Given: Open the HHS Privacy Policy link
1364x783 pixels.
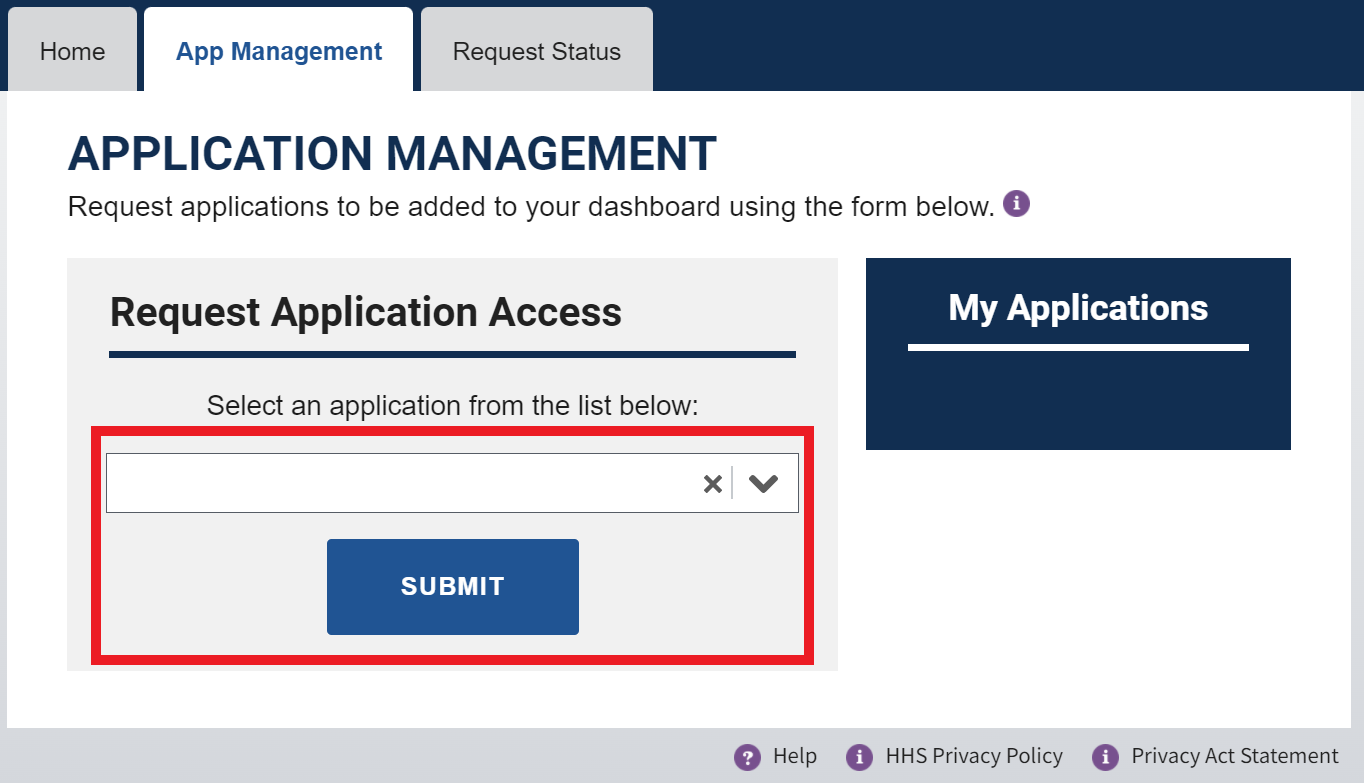Looking at the screenshot, I should [x=974, y=756].
